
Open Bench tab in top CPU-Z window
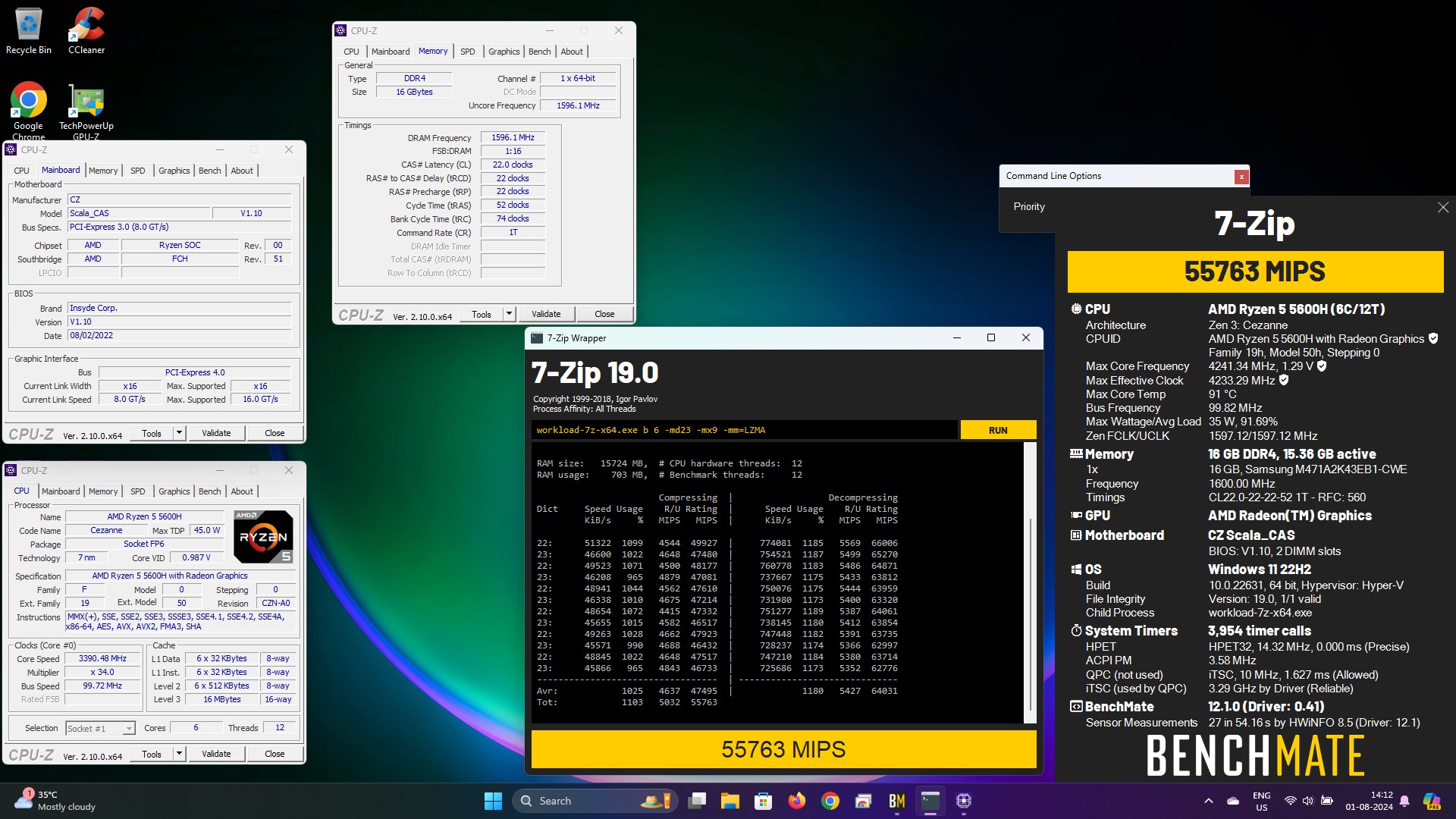click(540, 52)
